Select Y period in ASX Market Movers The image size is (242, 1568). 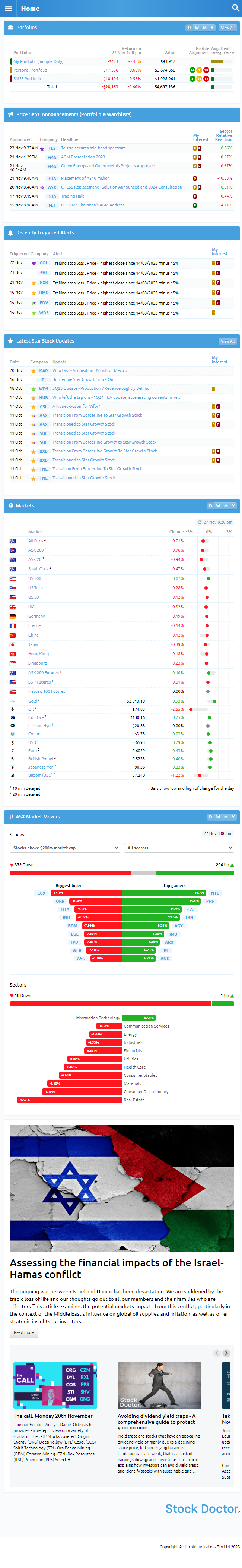(x=233, y=817)
